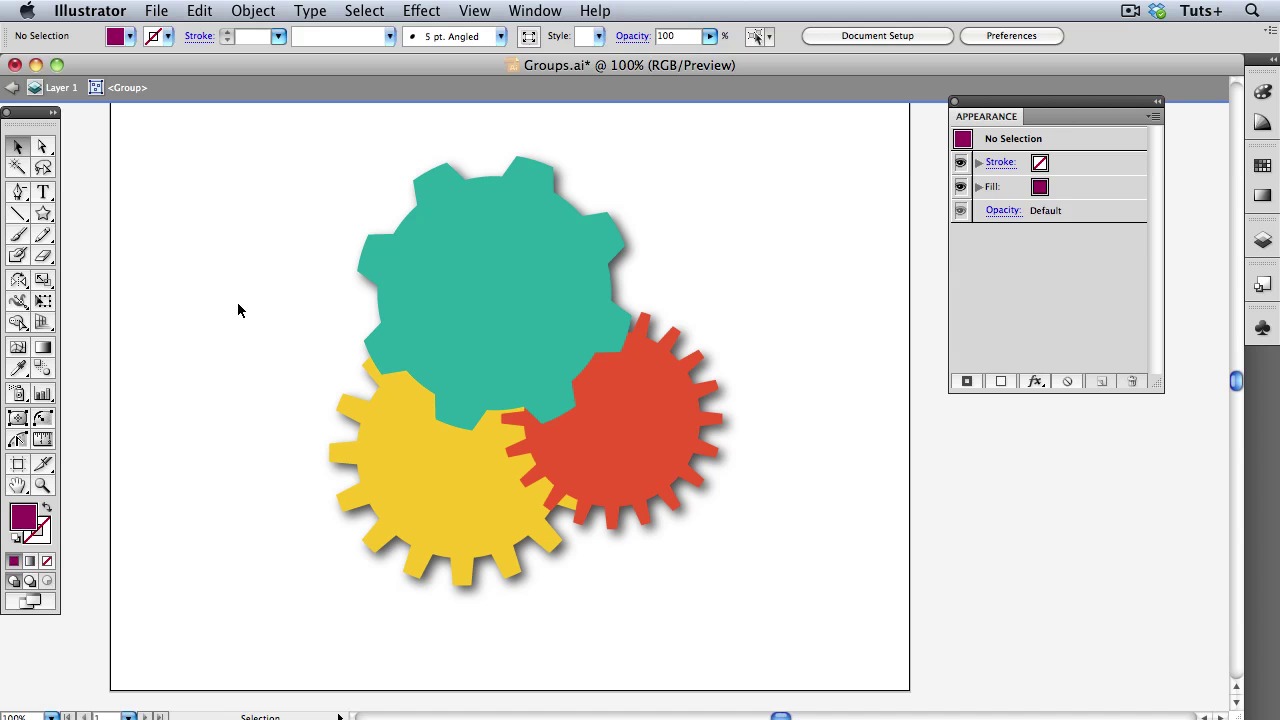Pick the Star shape tool
Viewport: 1280px width, 720px height.
43,213
